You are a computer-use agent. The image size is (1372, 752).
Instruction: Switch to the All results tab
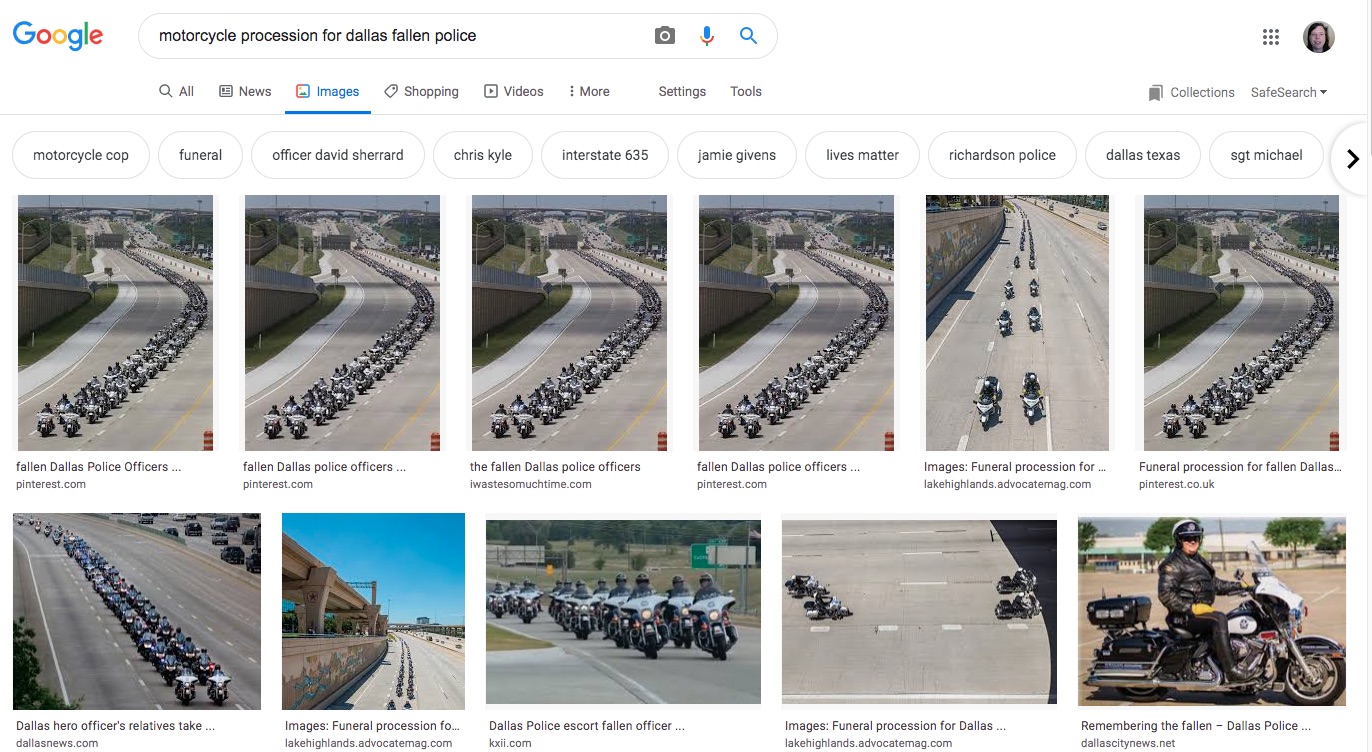[176, 91]
